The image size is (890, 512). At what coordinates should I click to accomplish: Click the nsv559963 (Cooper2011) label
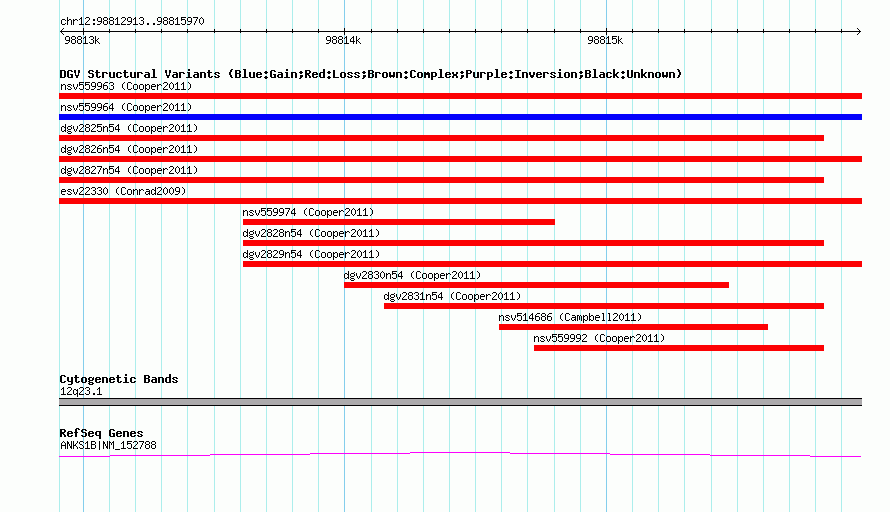(126, 86)
